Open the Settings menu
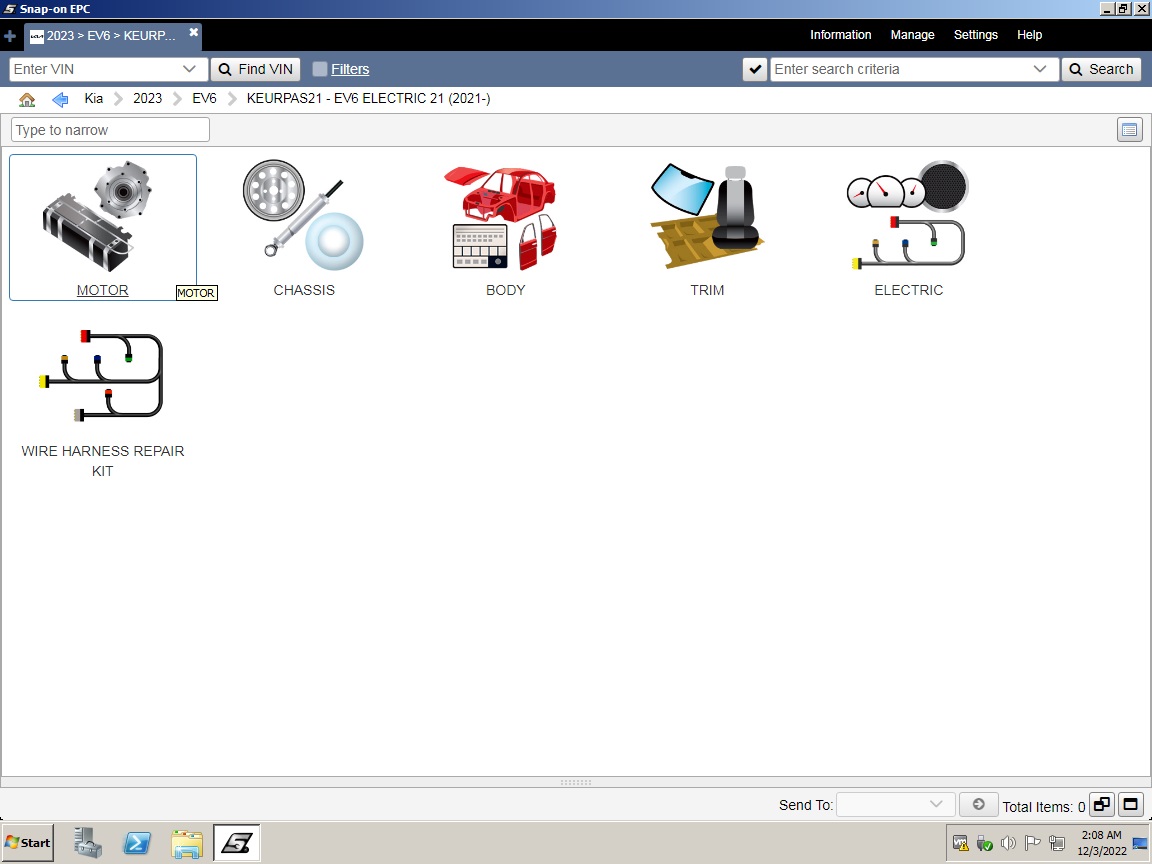1152x864 pixels. (976, 35)
